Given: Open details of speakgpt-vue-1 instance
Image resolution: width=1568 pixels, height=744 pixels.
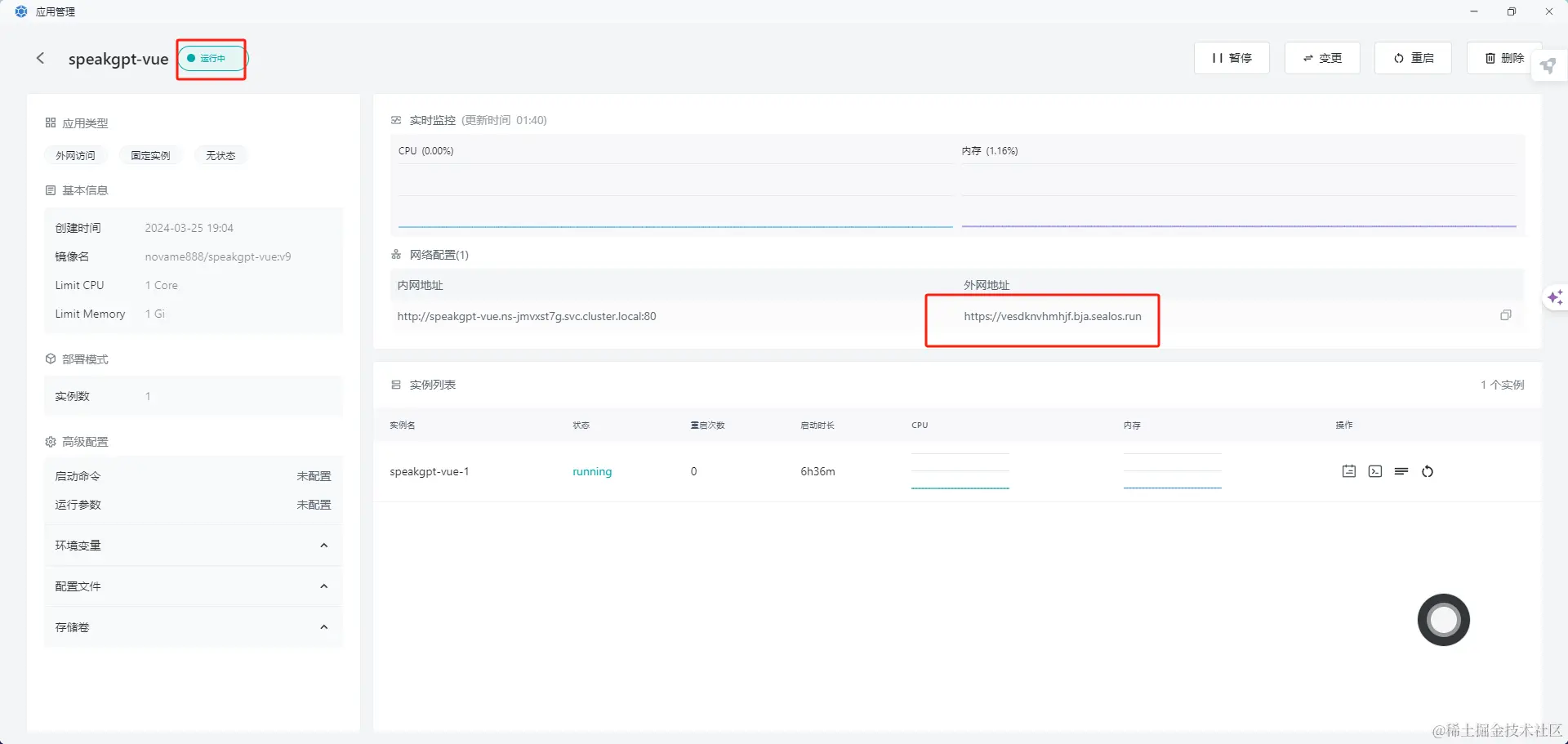Looking at the screenshot, I should [x=1349, y=471].
